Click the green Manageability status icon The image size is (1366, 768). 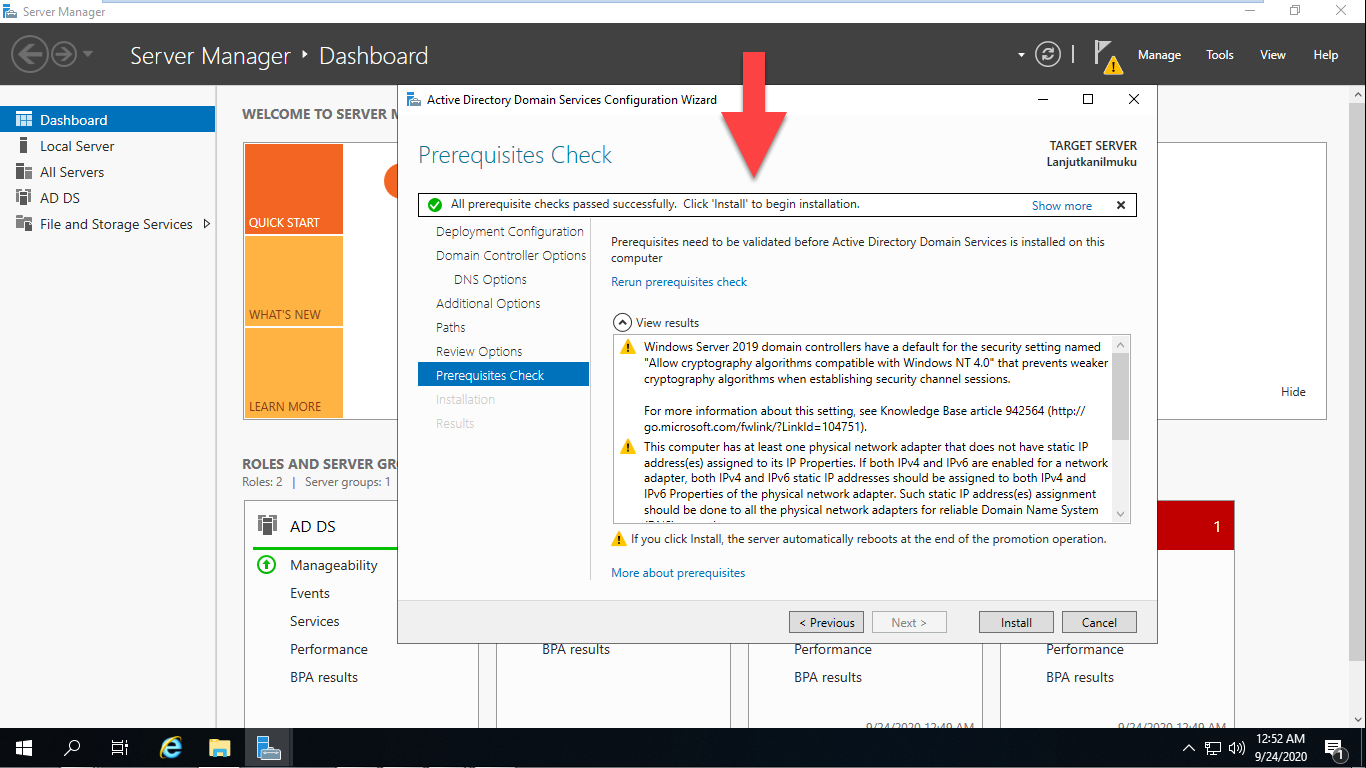(266, 565)
